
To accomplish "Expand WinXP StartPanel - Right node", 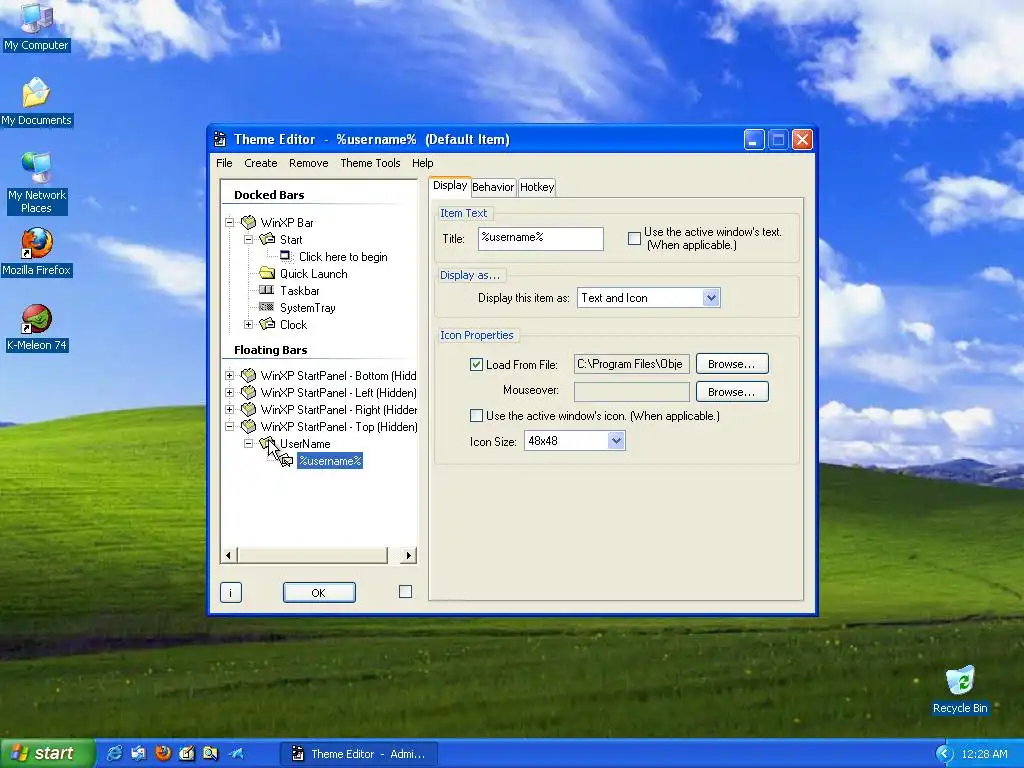I will 230,409.
